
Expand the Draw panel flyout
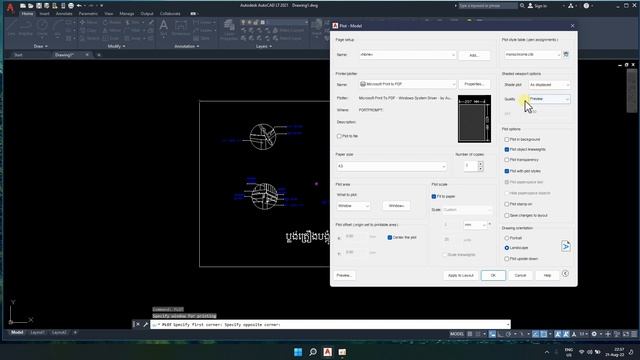pos(41,47)
